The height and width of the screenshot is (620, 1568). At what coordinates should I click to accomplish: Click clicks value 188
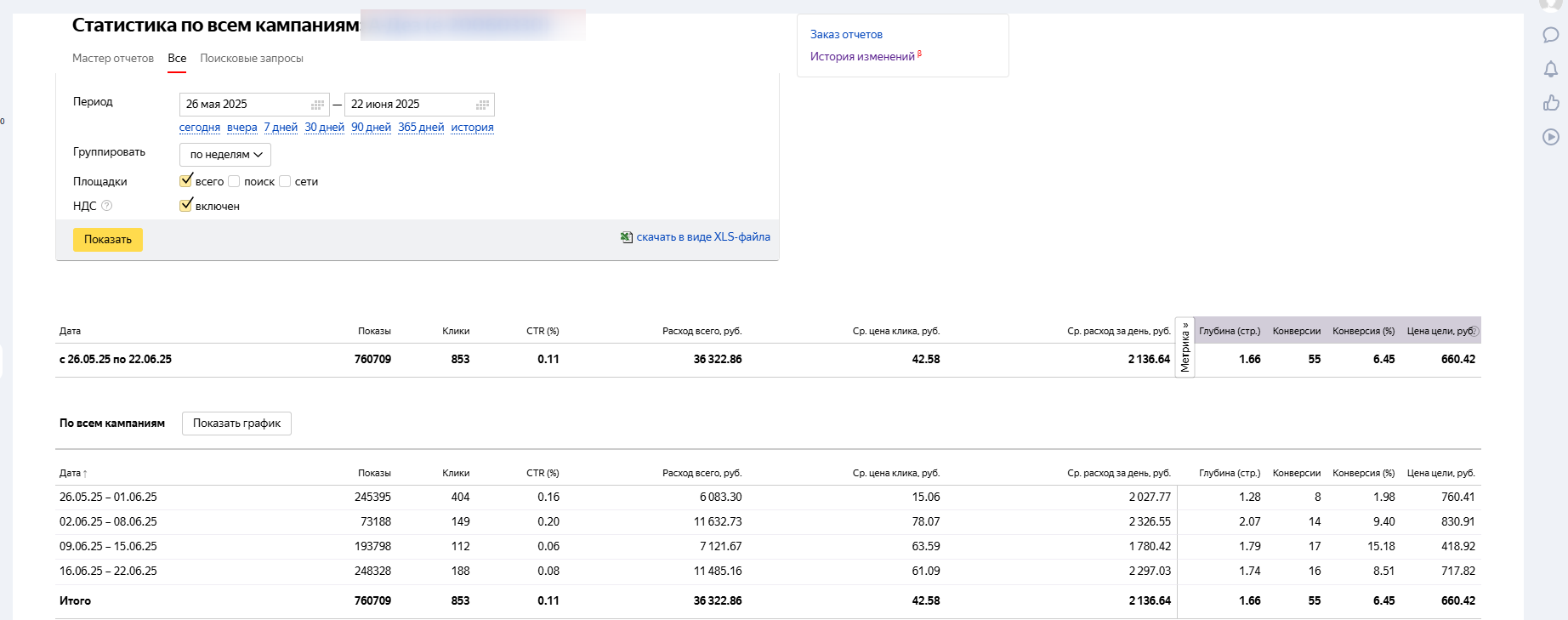pyautogui.click(x=460, y=572)
